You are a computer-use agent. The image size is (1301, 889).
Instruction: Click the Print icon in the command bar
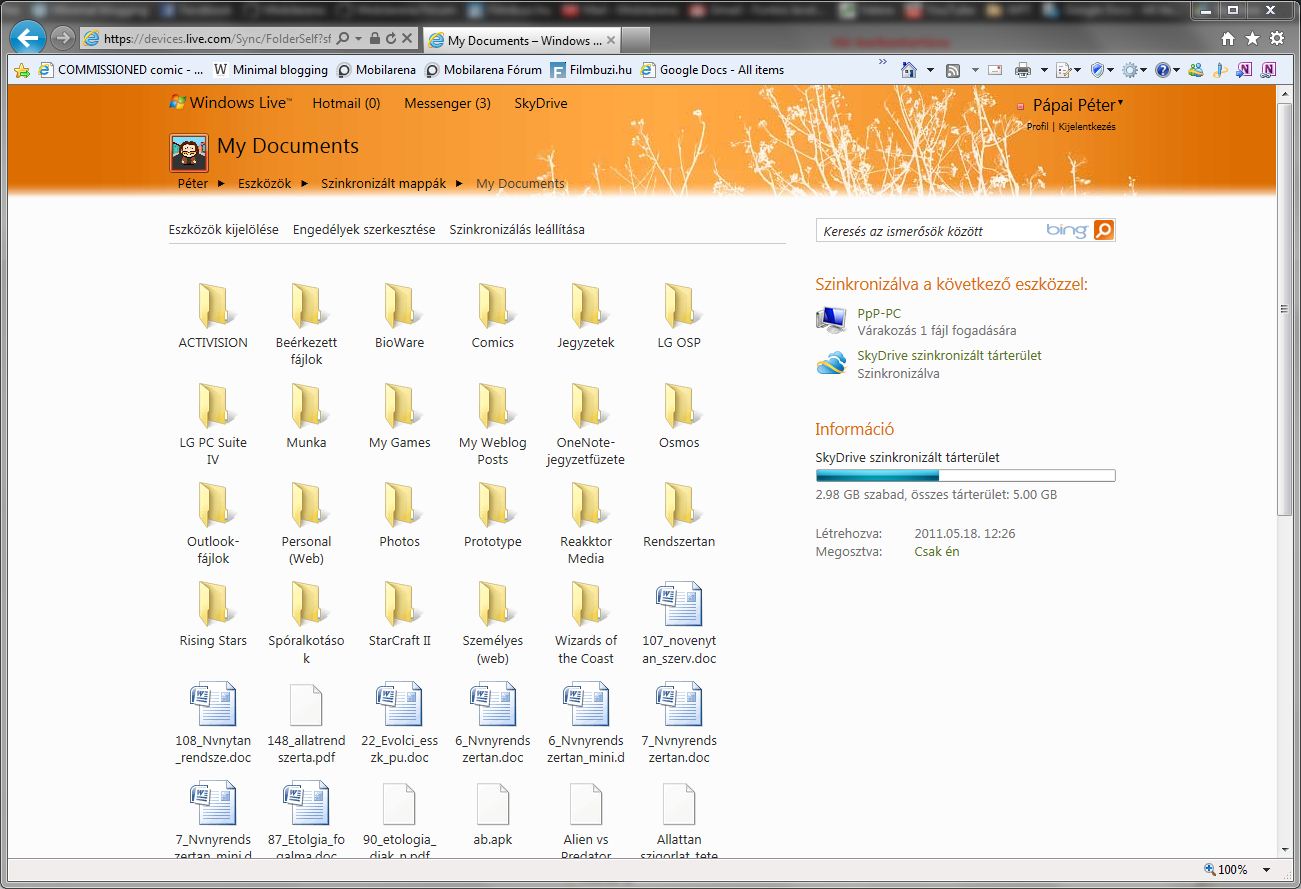click(1022, 70)
